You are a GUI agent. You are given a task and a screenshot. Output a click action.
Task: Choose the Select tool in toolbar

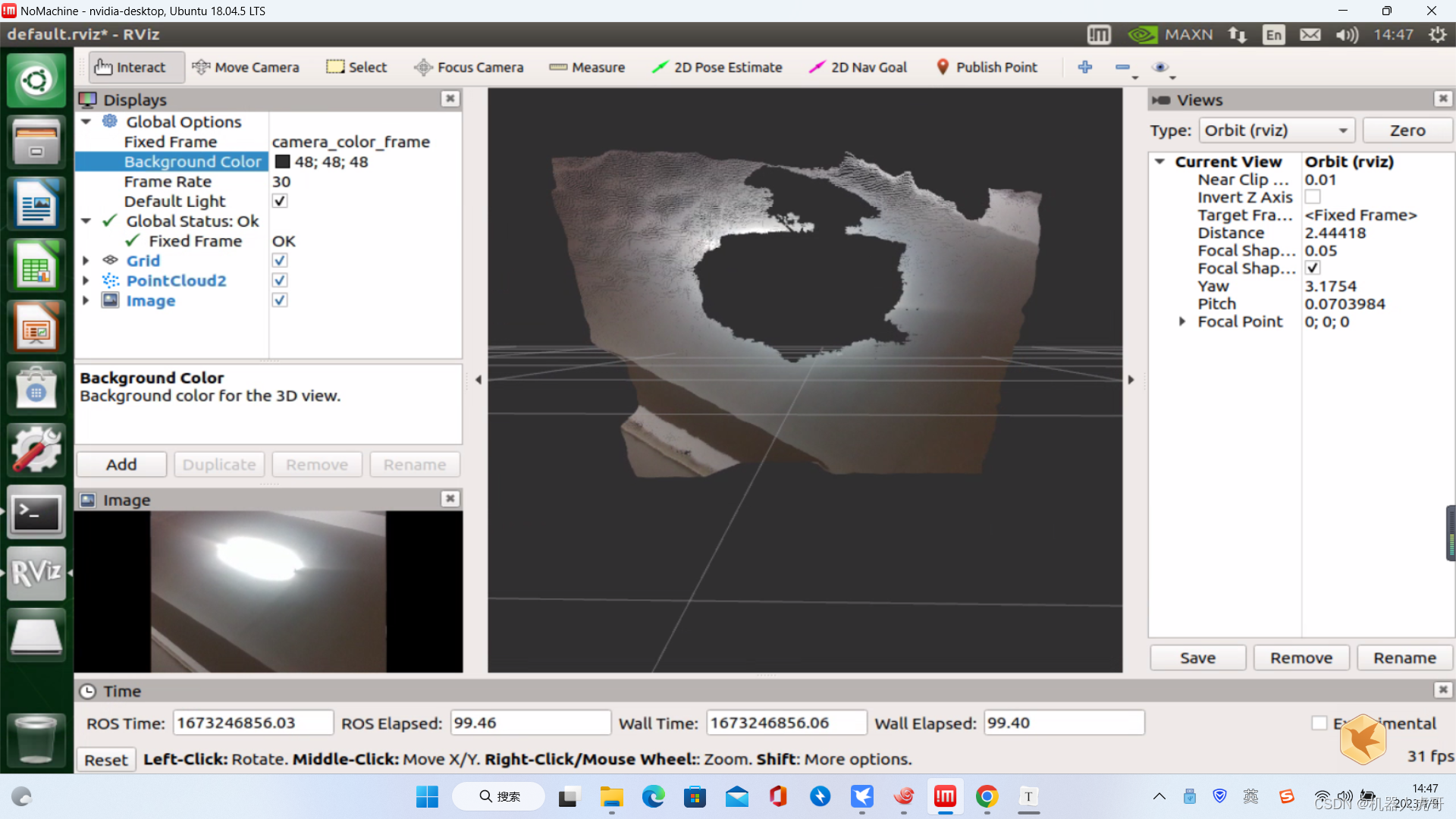pyautogui.click(x=356, y=67)
